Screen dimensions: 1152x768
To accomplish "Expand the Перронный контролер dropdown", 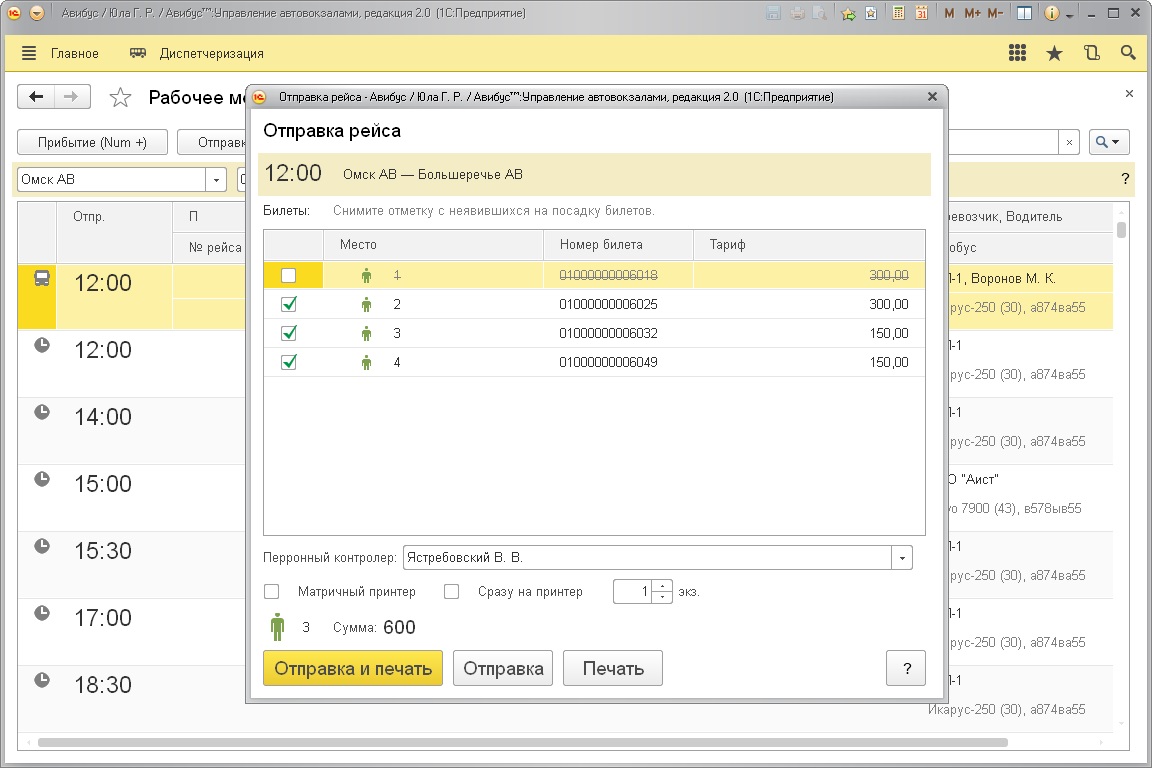I will coord(902,557).
